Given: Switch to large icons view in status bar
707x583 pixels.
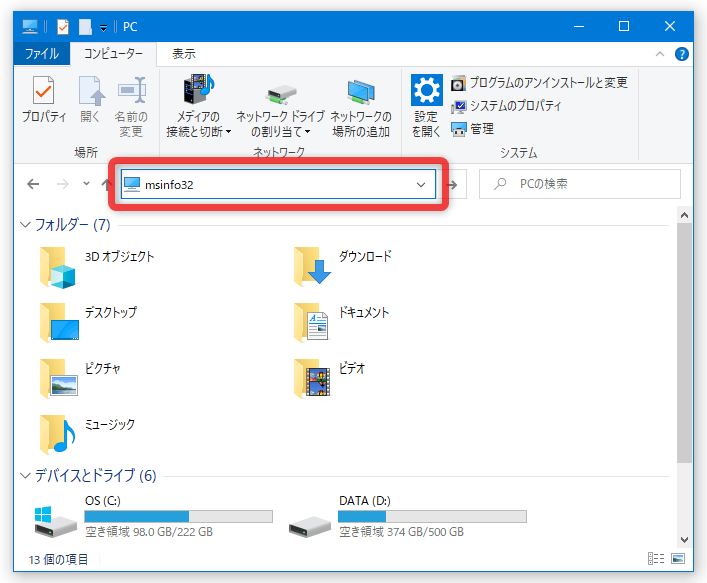Looking at the screenshot, I should [678, 559].
